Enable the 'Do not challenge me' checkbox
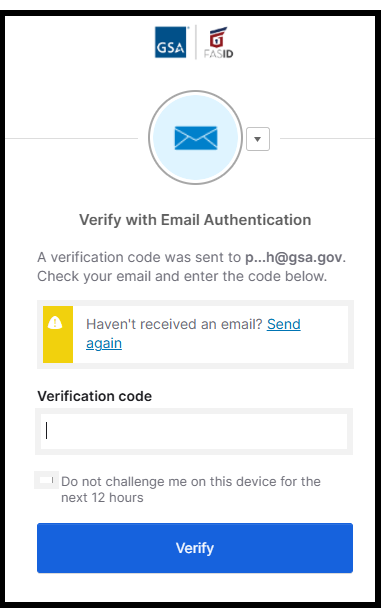 47,480
